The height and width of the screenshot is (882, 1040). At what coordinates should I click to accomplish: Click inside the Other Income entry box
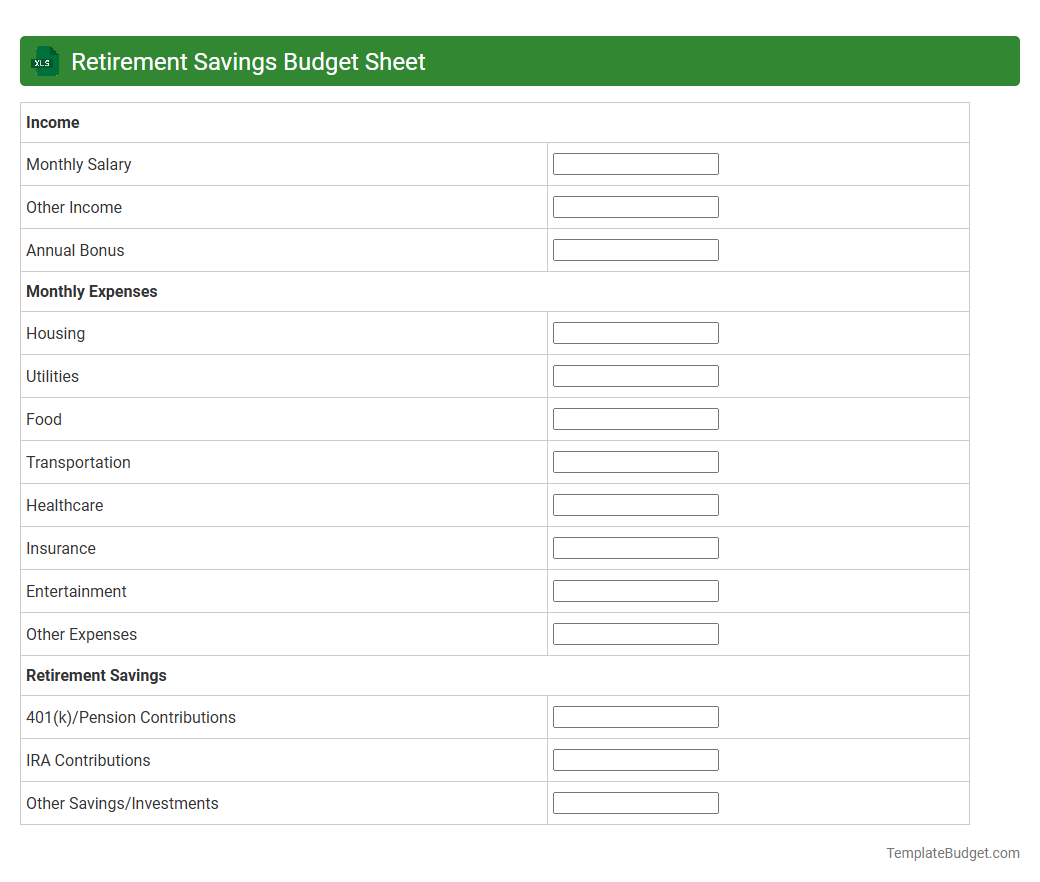pos(635,206)
